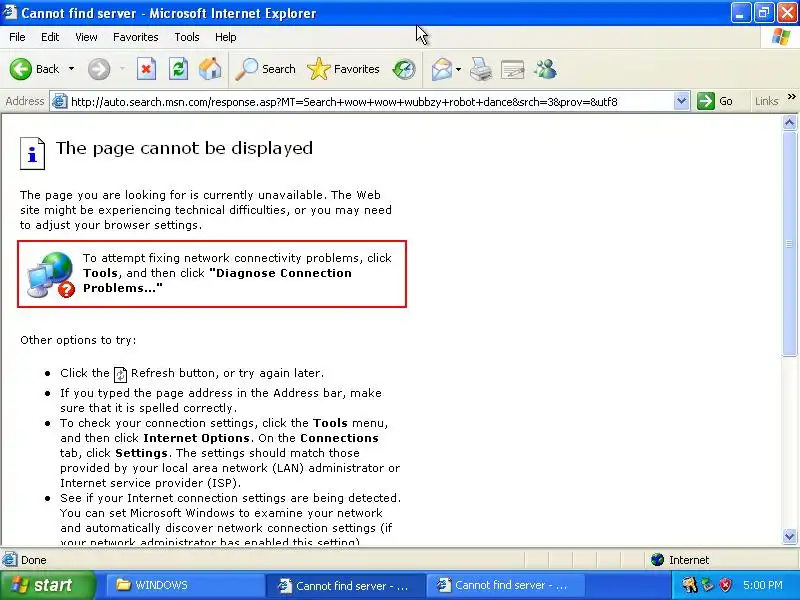Click the 5:00 PM clock
Viewport: 800px width, 600px height.
coord(763,585)
